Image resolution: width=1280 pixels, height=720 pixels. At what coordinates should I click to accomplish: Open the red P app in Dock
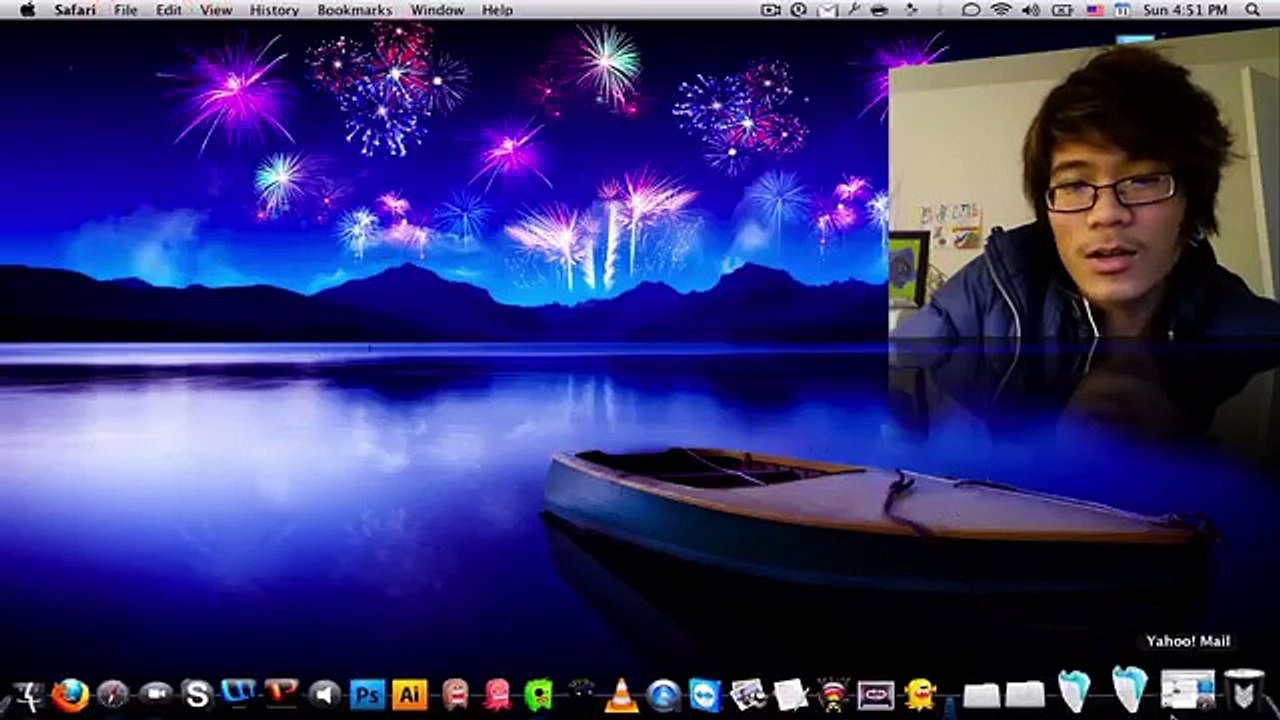click(281, 691)
